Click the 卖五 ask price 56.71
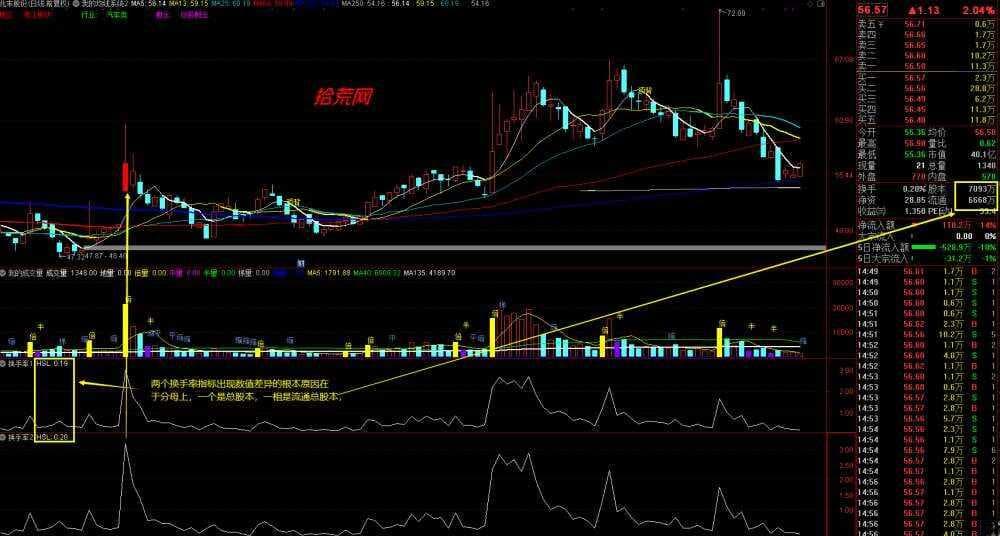The image size is (1000, 536). pos(915,24)
